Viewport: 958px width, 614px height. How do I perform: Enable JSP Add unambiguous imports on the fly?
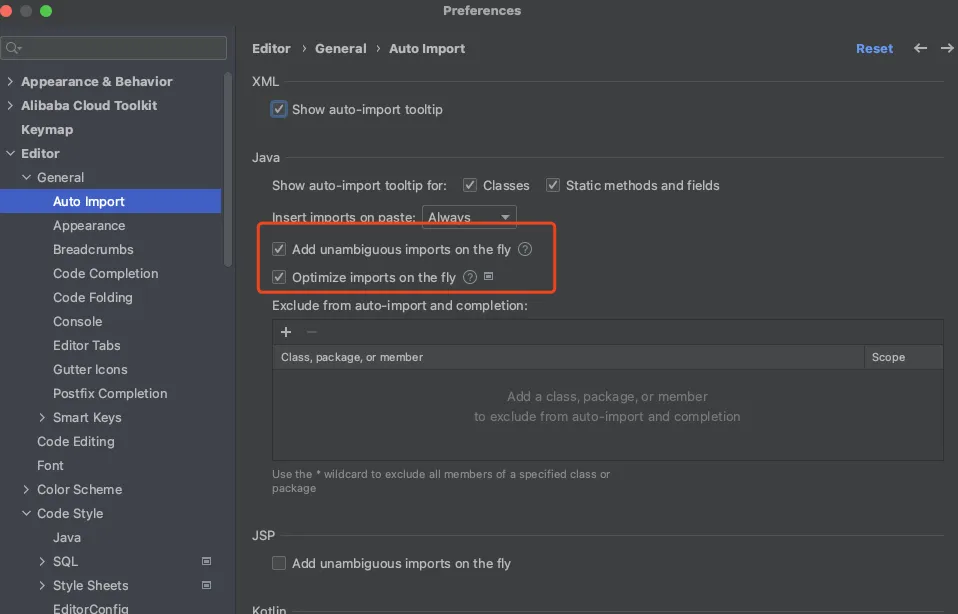pyautogui.click(x=279, y=563)
